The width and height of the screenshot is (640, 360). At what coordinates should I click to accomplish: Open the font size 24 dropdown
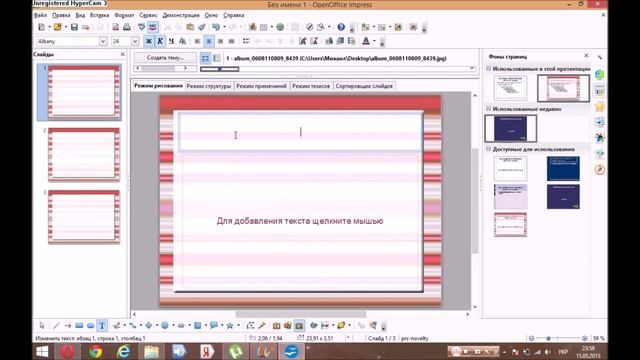(135, 41)
